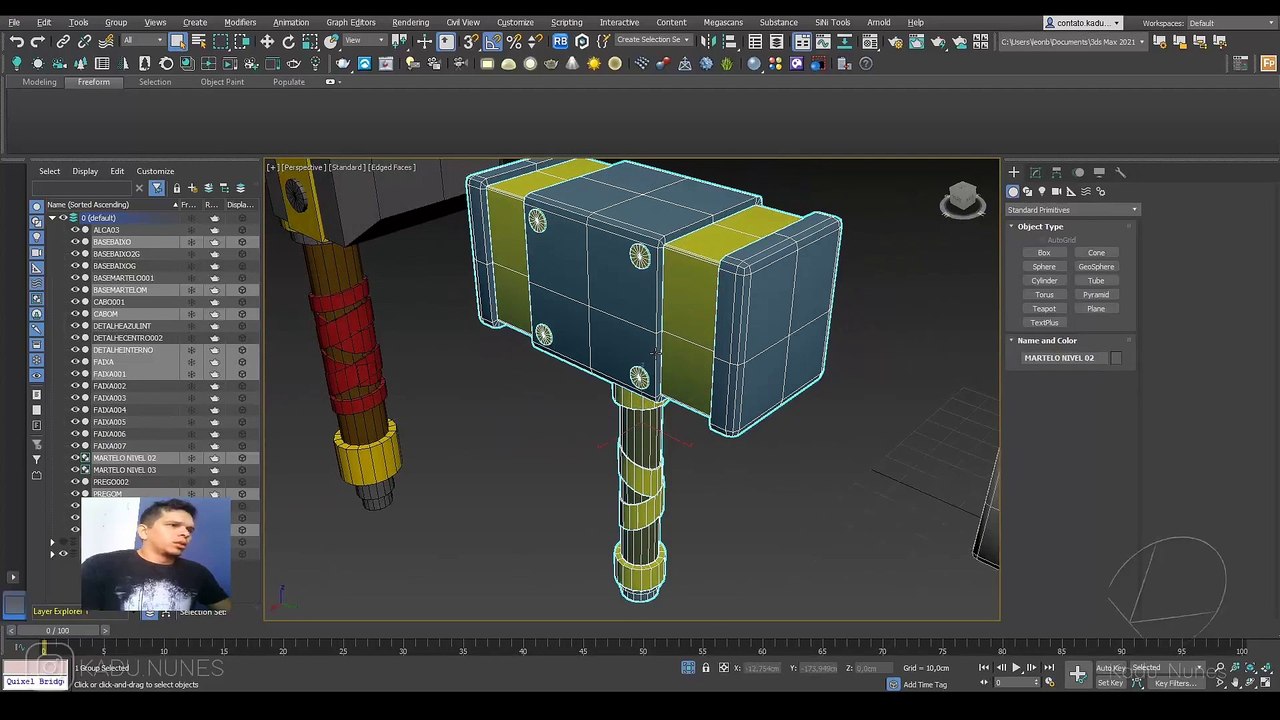
Task: Open the Standard Primitives dropdown
Action: coord(1072,210)
